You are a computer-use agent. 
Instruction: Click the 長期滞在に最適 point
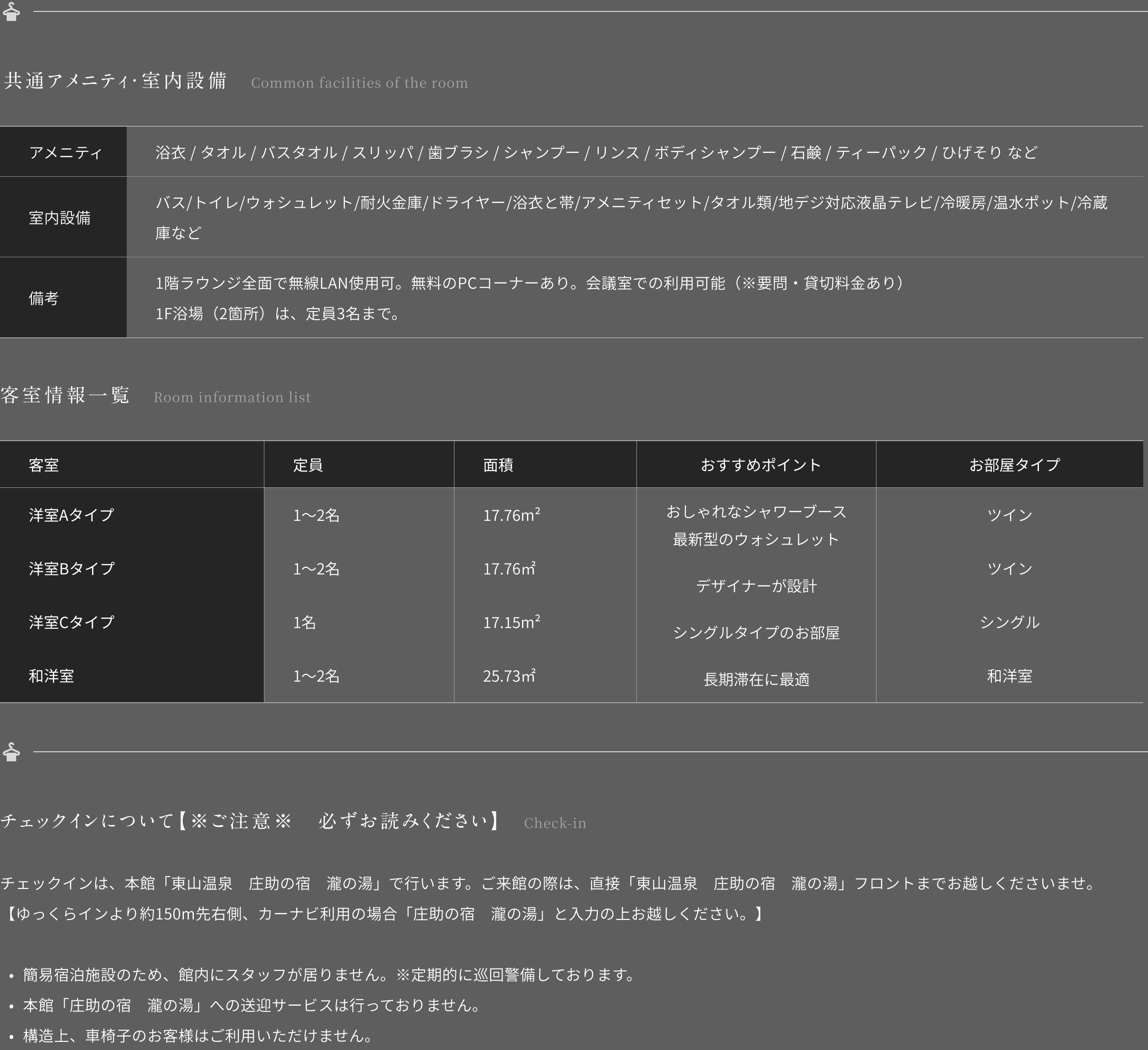pyautogui.click(x=756, y=679)
